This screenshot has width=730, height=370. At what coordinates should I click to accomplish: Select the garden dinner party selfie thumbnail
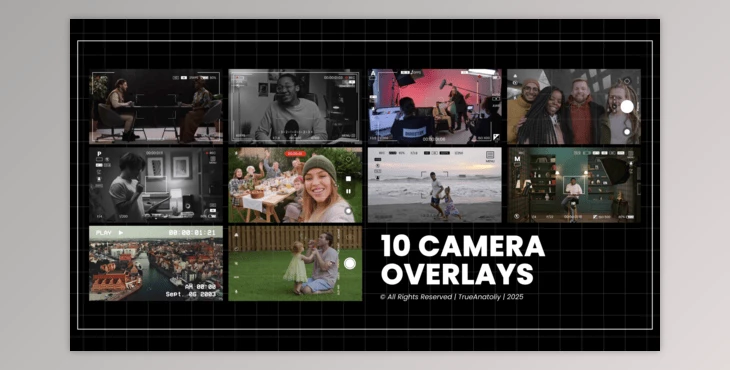click(x=295, y=185)
